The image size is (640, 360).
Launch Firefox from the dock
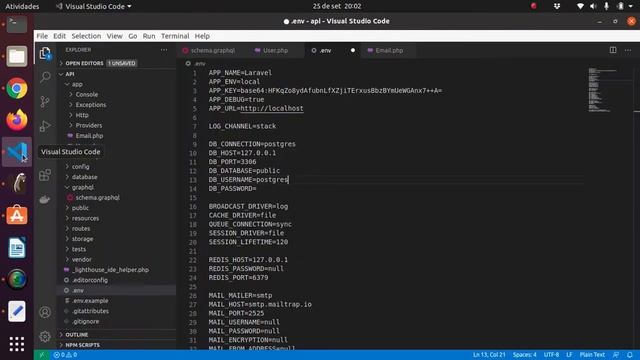17,120
